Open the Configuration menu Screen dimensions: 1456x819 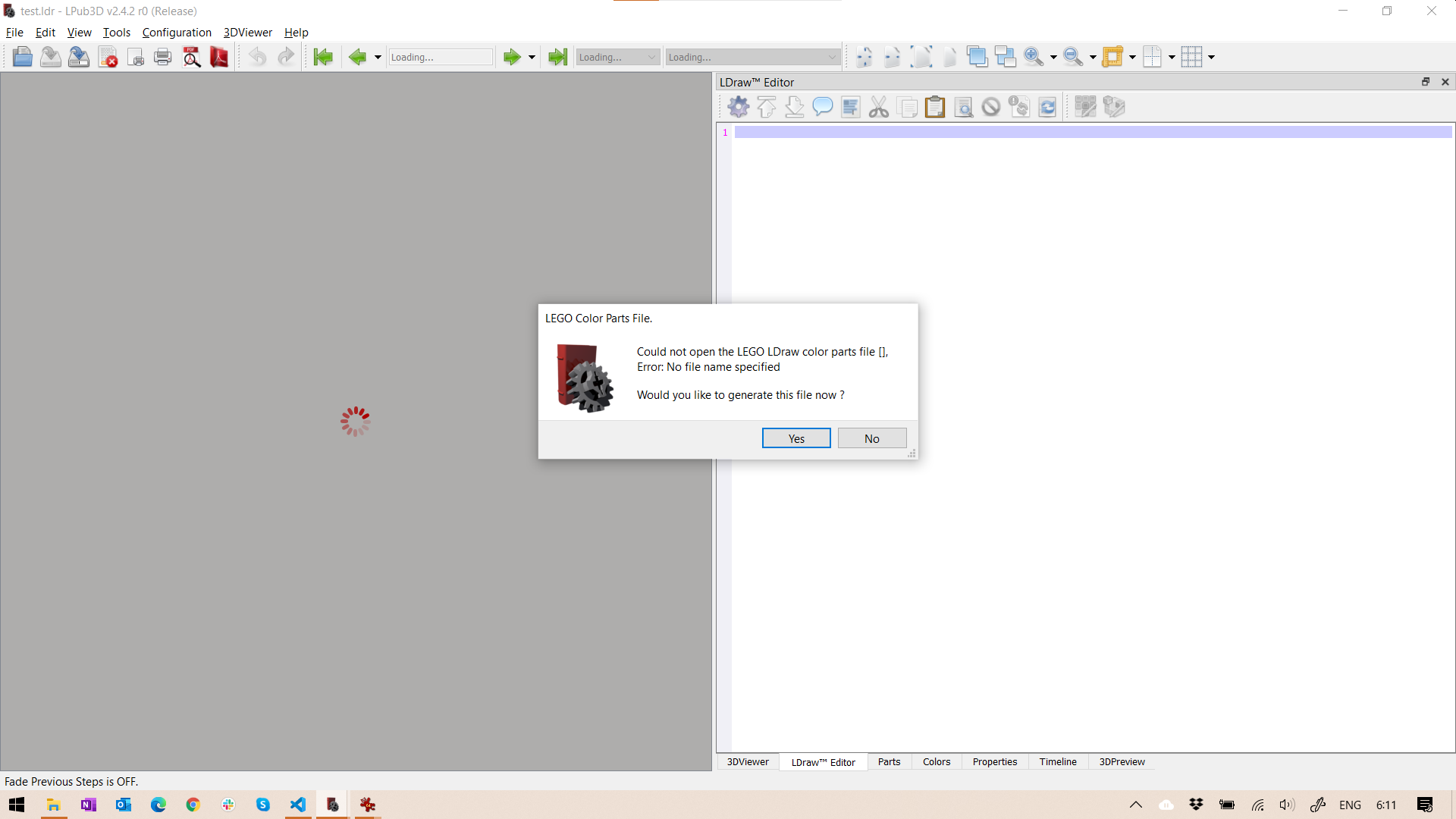[177, 32]
